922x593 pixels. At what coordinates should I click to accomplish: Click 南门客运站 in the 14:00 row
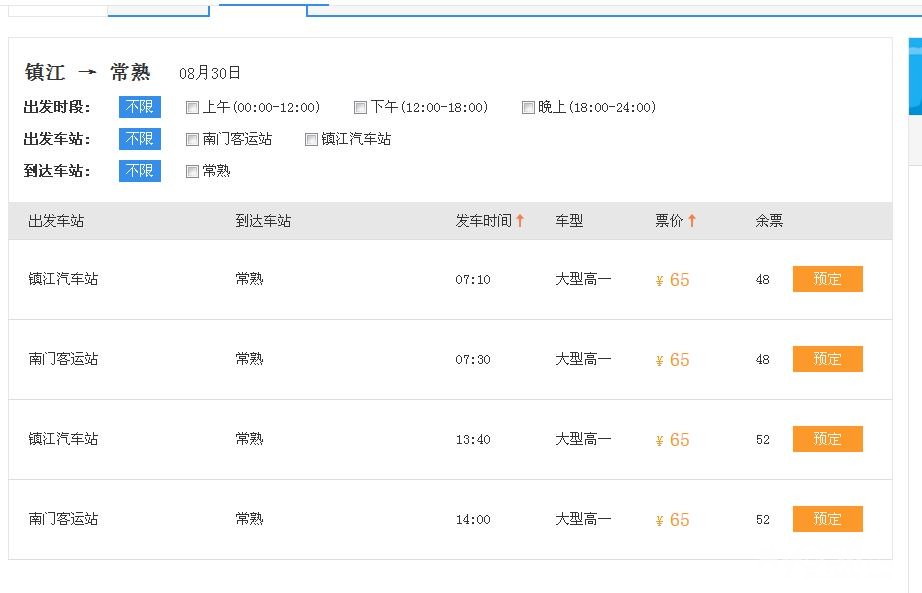tap(64, 519)
